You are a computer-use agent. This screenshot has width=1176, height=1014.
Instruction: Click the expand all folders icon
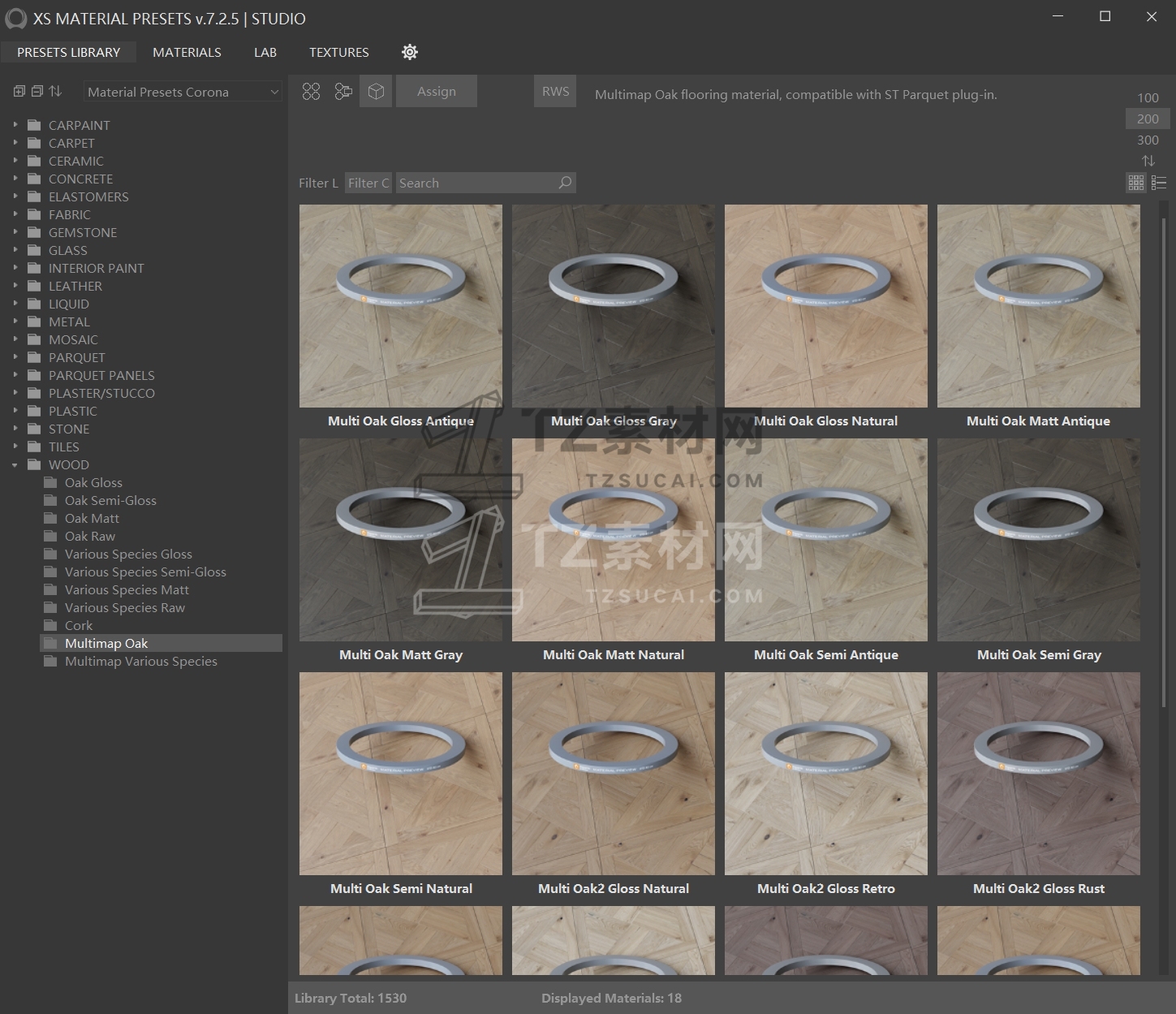[x=19, y=92]
